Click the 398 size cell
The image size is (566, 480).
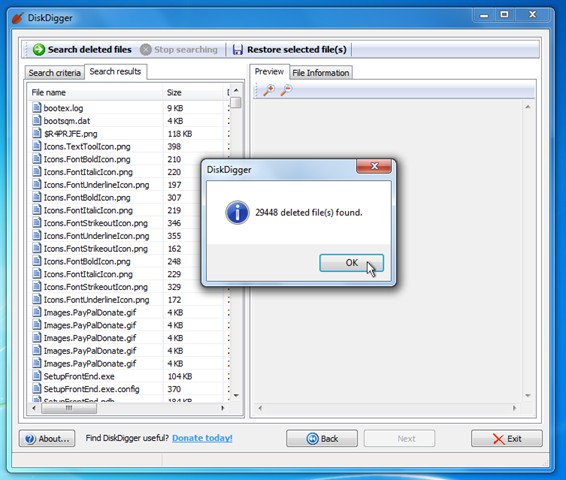[x=174, y=146]
